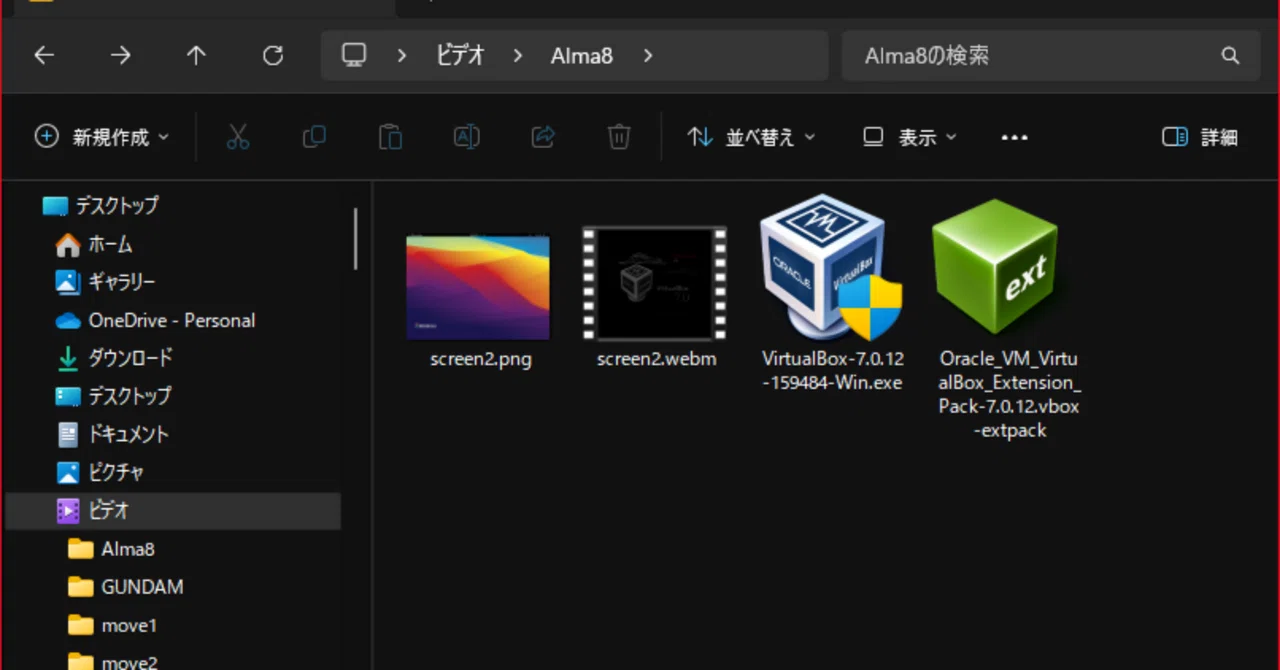Click file name VirtualBox-7.0.12-159484-Win.exe
The width and height of the screenshot is (1280, 670).
(x=832, y=370)
